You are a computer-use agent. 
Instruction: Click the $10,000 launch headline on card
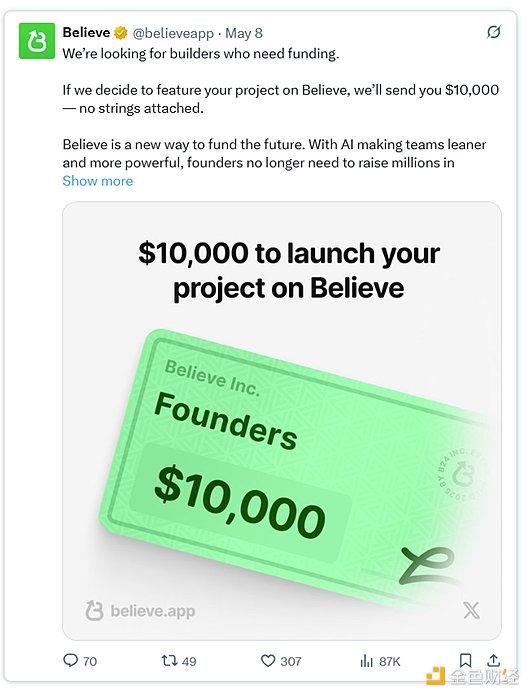(289, 271)
